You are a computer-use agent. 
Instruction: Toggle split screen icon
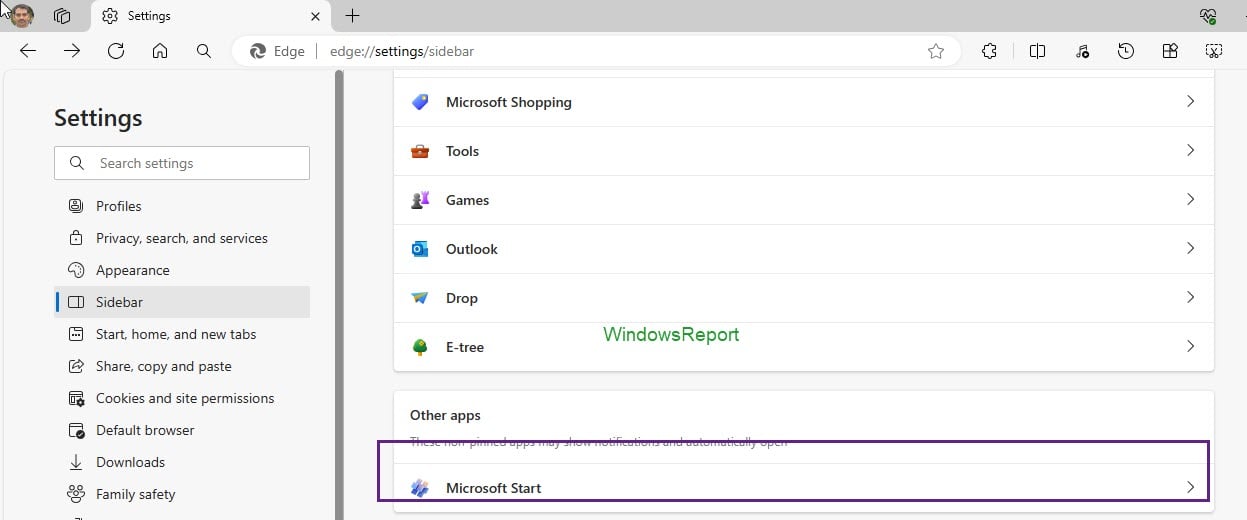[x=1038, y=51]
